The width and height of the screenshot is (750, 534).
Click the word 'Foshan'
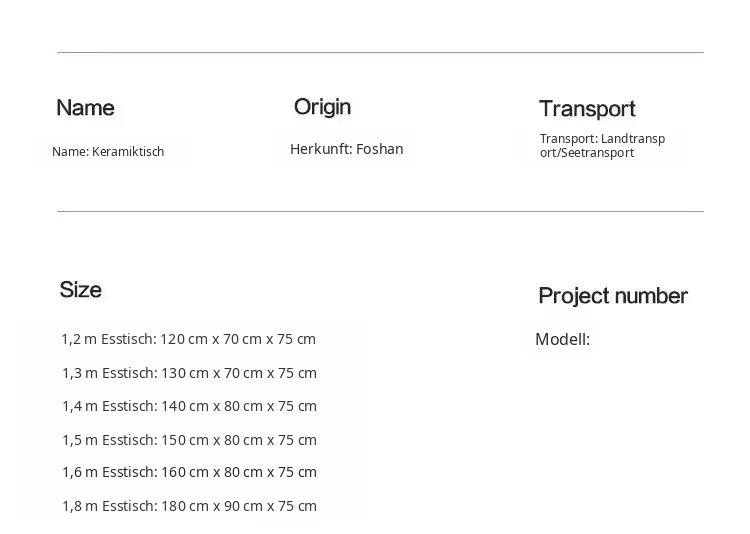[x=380, y=149]
